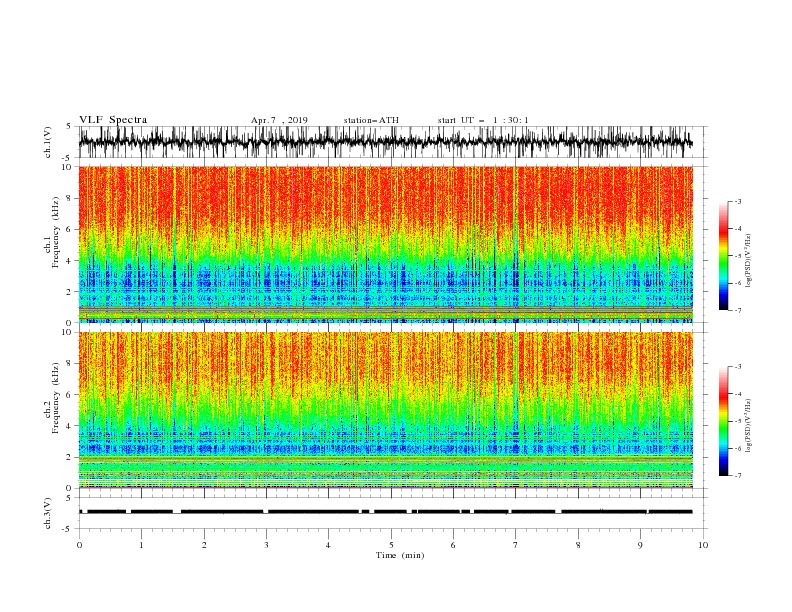Select the "start UT = 1 :30: 1" text
Screen dimensions: 792x612
click(483, 120)
